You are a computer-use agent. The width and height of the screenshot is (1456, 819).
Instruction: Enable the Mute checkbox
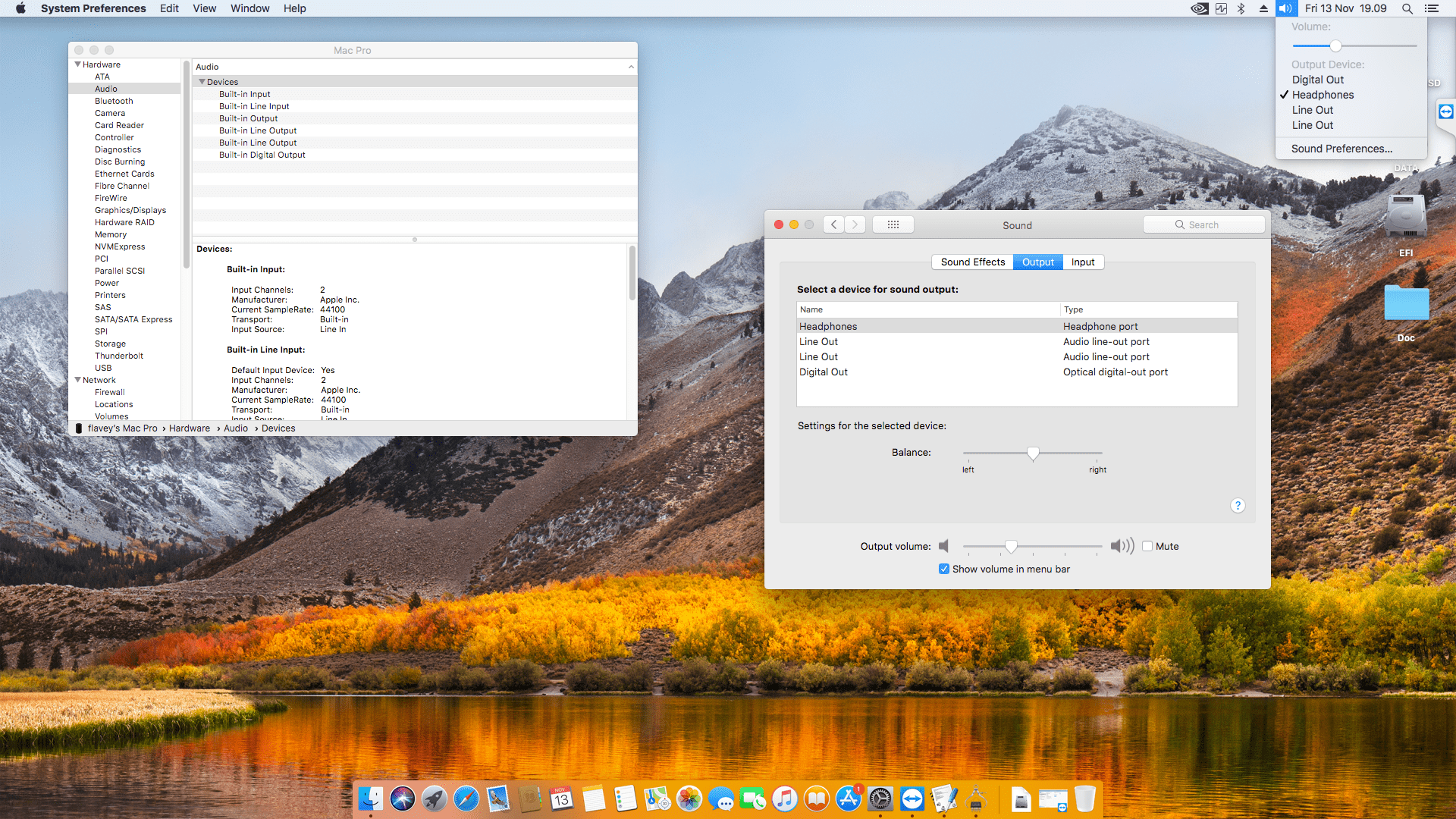click(x=1147, y=546)
